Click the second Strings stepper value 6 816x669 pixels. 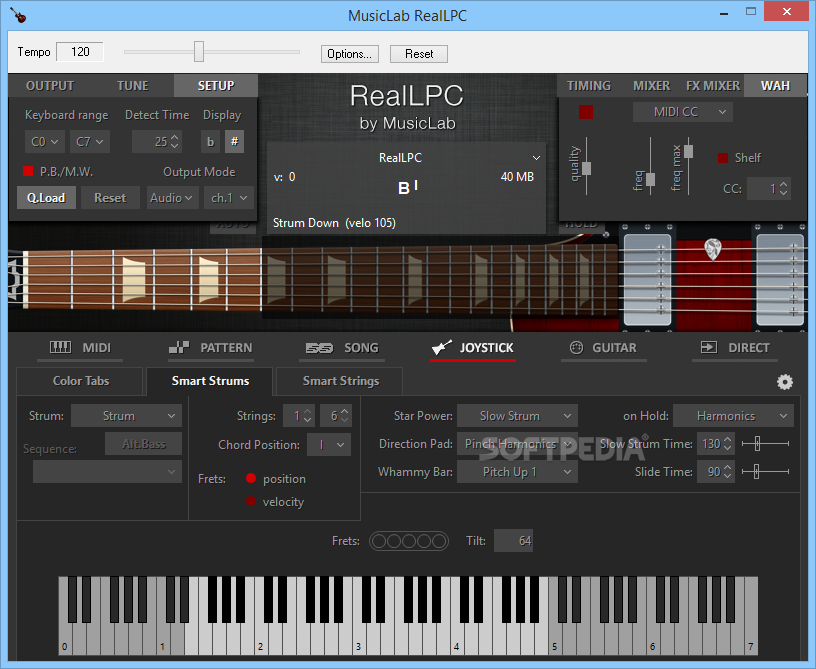(336, 416)
